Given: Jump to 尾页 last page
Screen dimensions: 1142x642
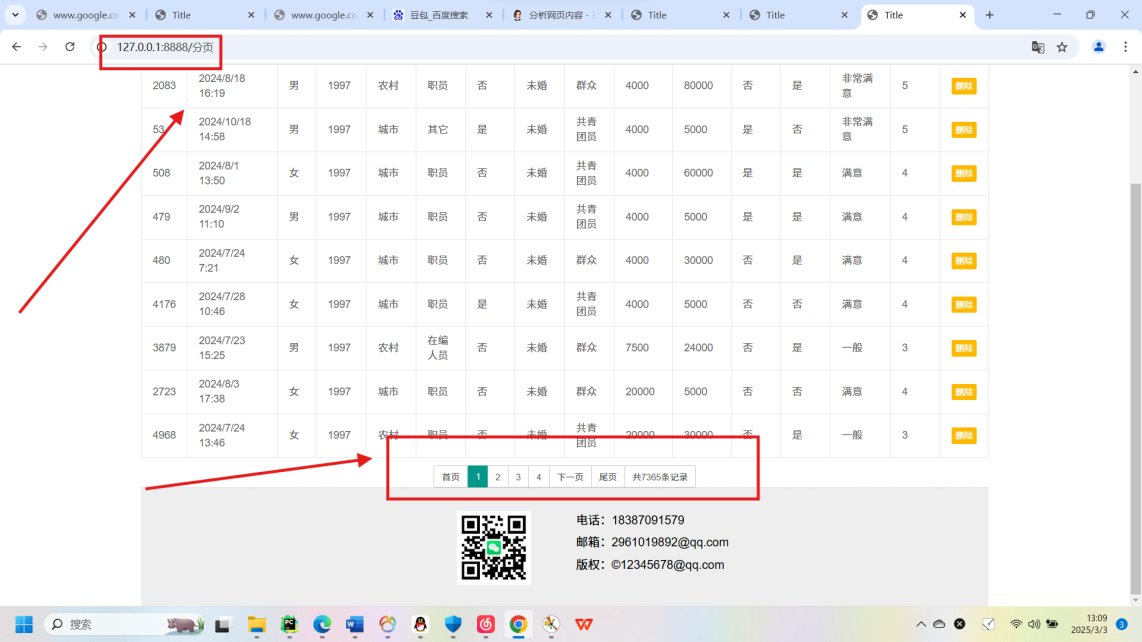Looking at the screenshot, I should [x=607, y=477].
